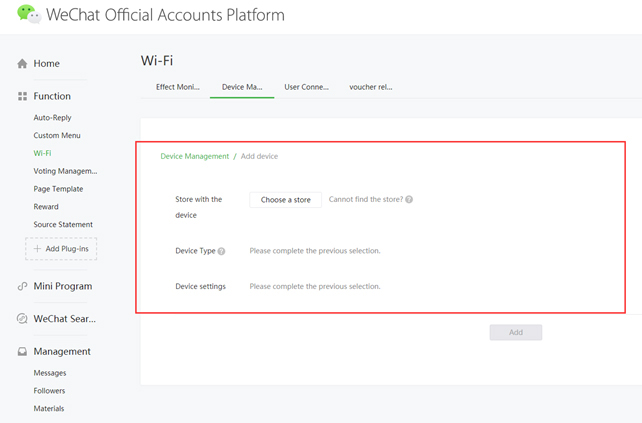This screenshot has width=642, height=423.
Task: Click the Mini Program link icon
Action: pyautogui.click(x=22, y=286)
